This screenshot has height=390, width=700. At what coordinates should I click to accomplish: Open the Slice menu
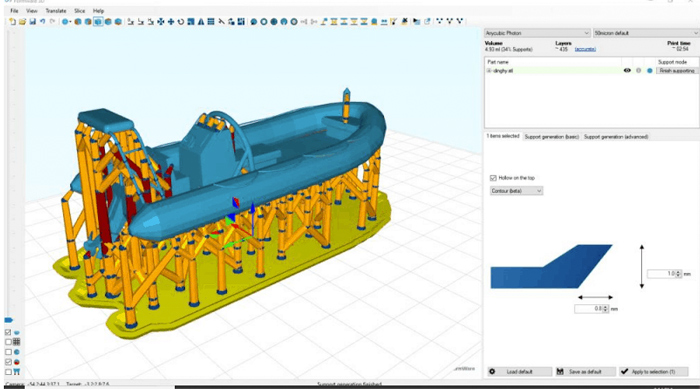click(x=79, y=11)
